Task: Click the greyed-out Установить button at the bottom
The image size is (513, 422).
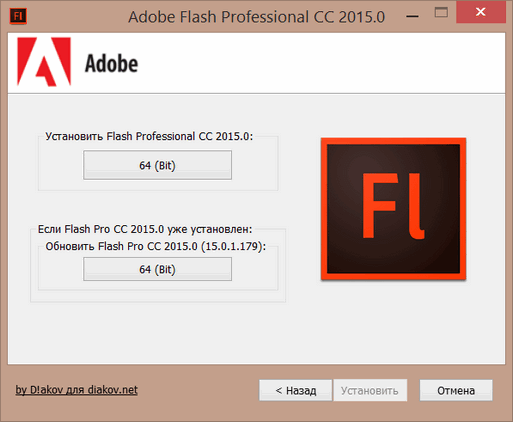Action: click(x=370, y=390)
